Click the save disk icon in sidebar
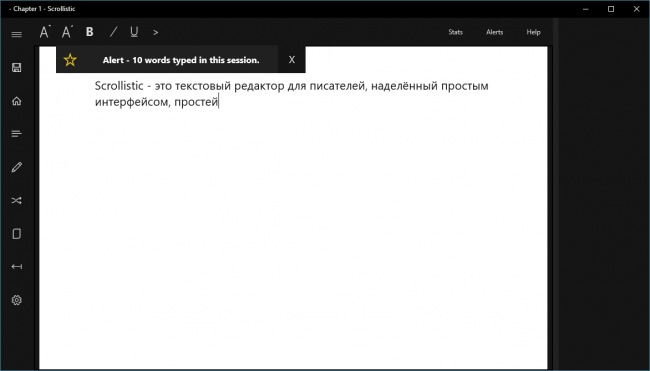Viewport: 650px width, 371px height. (x=17, y=68)
